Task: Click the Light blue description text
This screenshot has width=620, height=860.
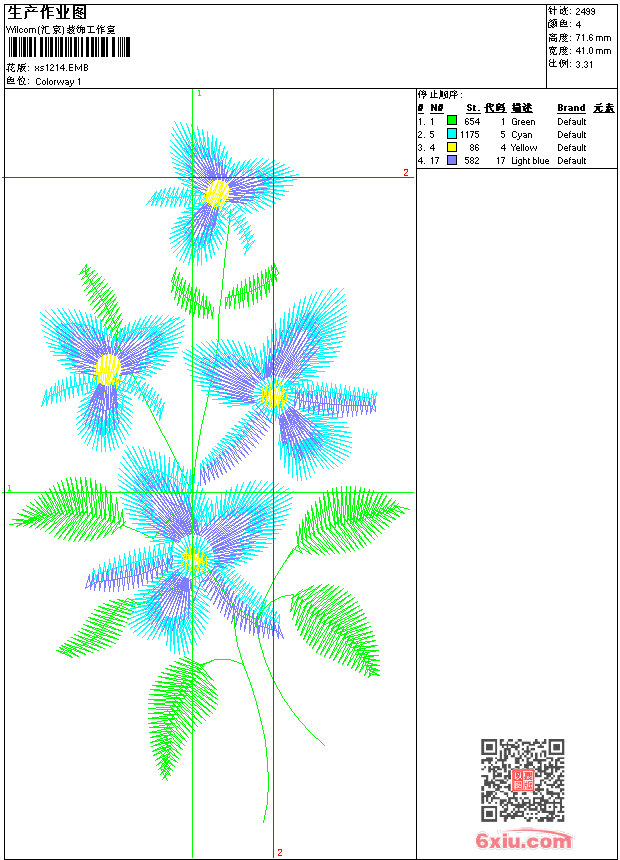Action: [530, 161]
